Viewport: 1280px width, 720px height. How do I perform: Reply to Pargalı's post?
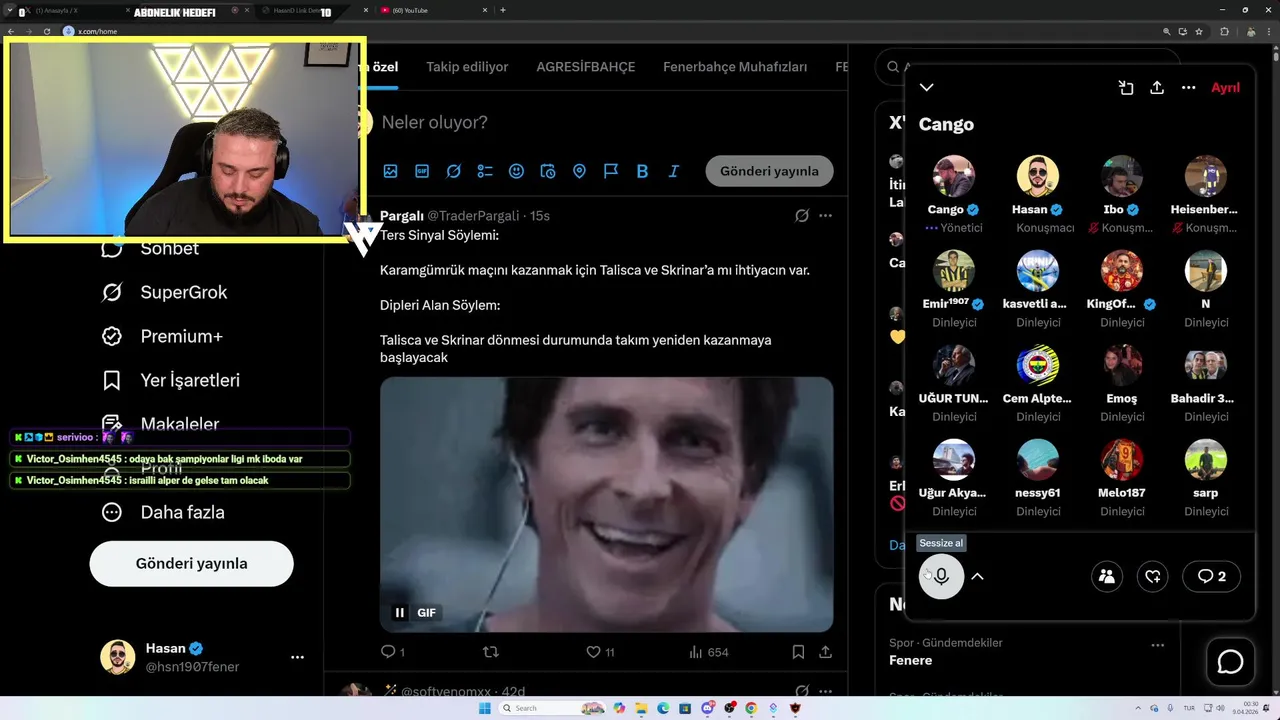pyautogui.click(x=393, y=652)
